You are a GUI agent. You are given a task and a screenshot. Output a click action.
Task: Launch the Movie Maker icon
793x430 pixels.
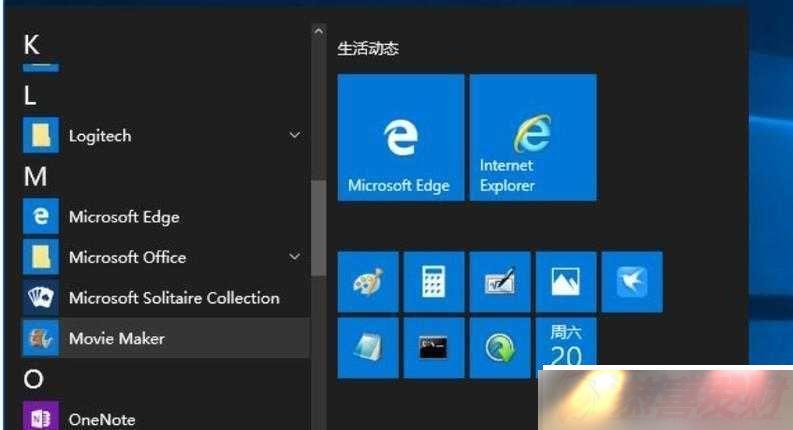tap(41, 338)
